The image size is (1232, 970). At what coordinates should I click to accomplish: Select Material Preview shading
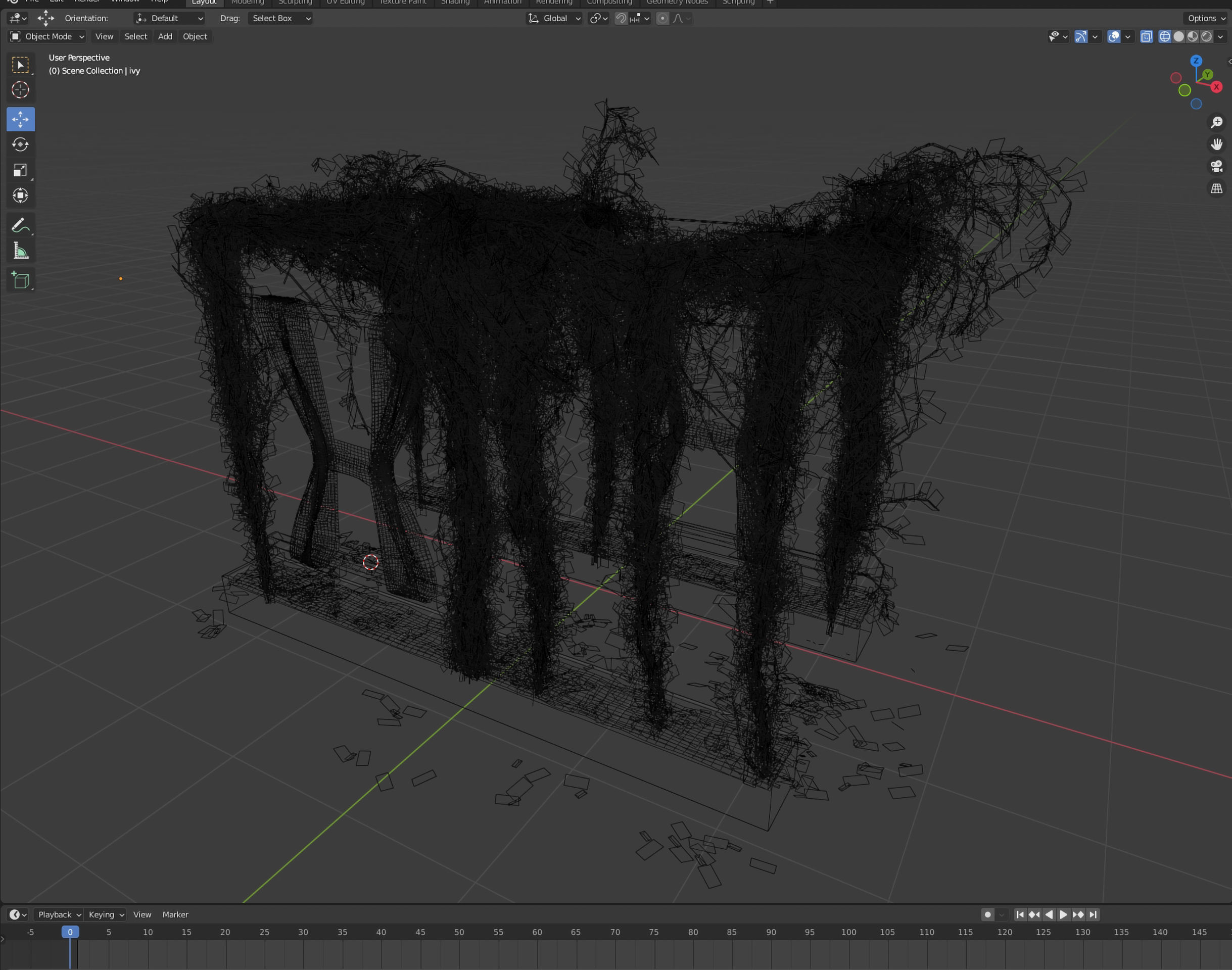(1193, 36)
